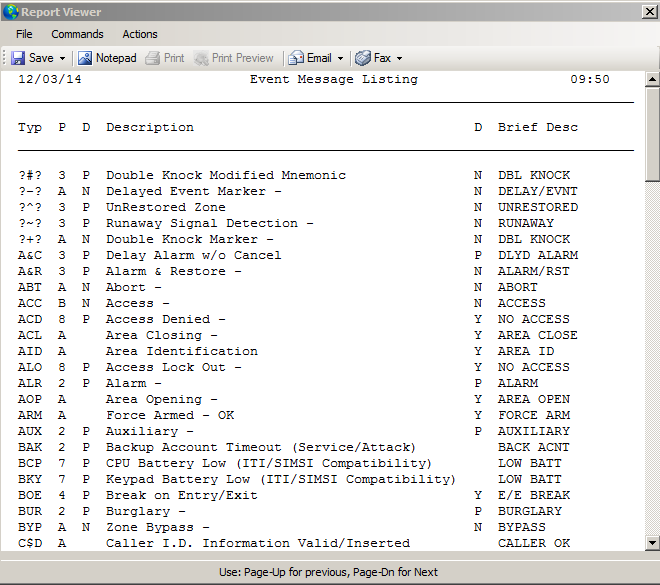The image size is (660, 585).
Task: Click 'CPU Battery Low' description row
Action: pos(269,463)
